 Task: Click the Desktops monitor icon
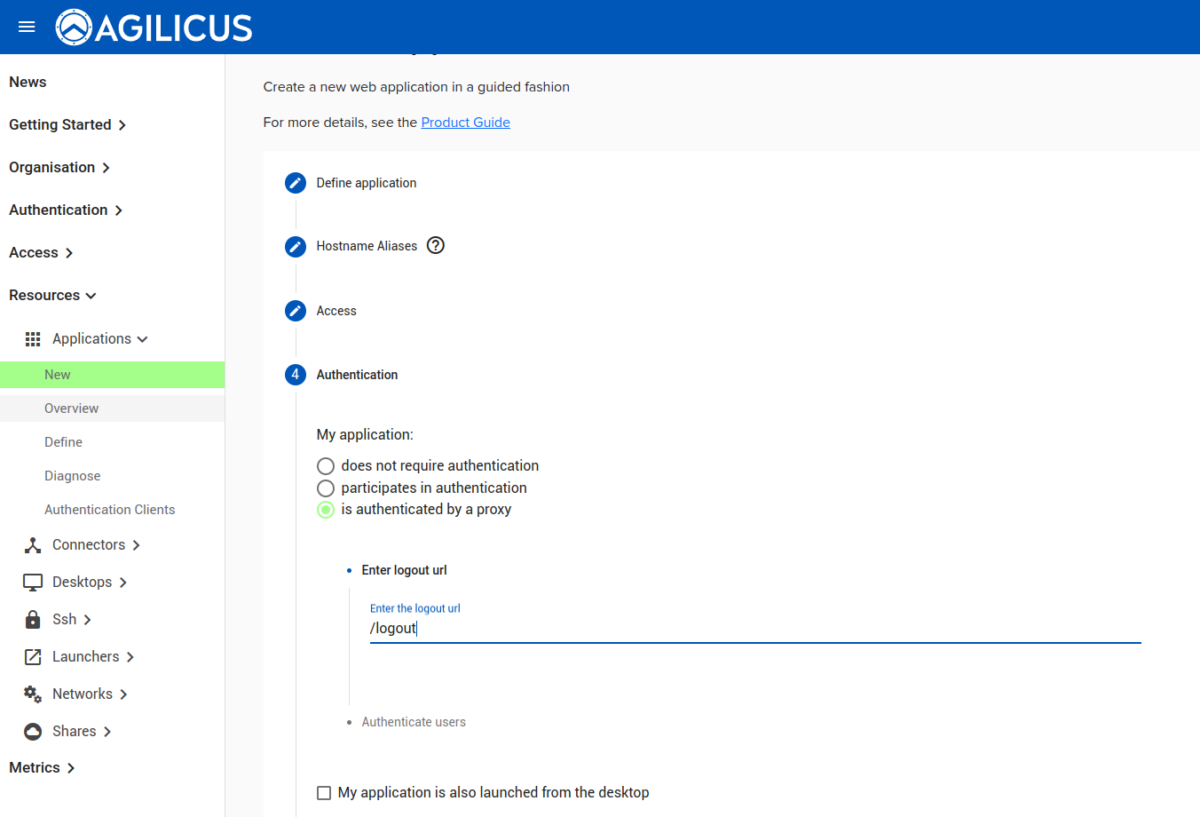click(30, 581)
